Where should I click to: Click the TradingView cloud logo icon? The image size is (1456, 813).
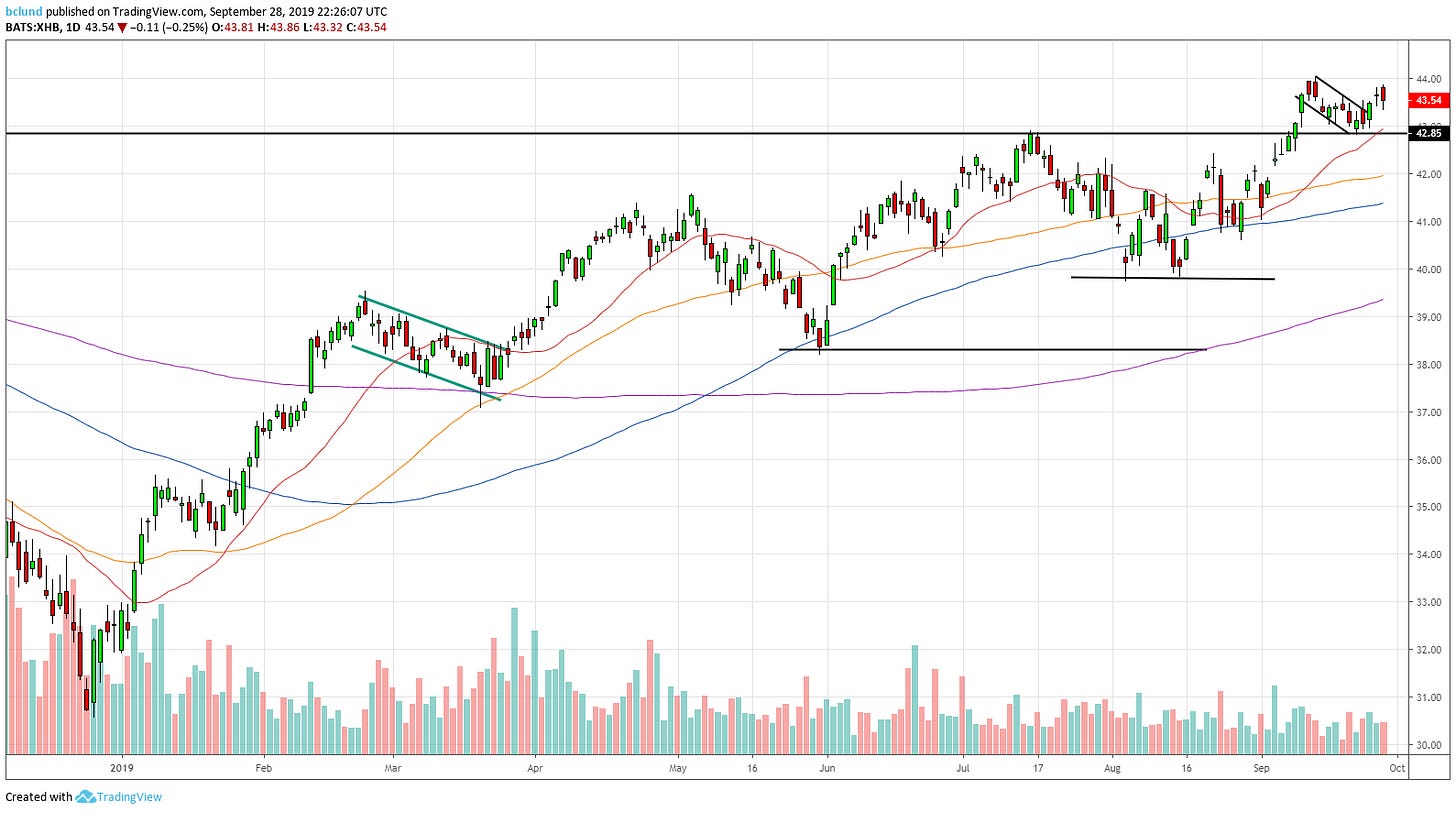pyautogui.click(x=85, y=797)
